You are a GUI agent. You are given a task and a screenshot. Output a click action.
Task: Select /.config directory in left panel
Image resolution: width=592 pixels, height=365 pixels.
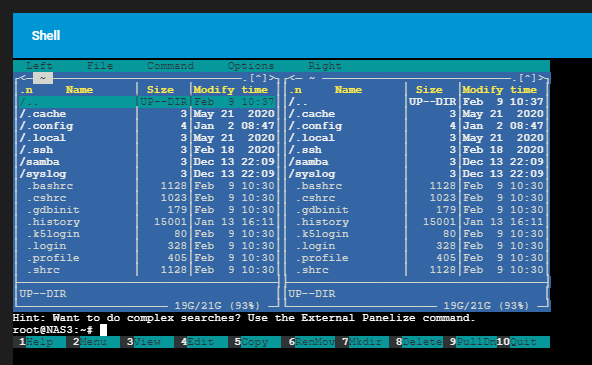point(147,126)
